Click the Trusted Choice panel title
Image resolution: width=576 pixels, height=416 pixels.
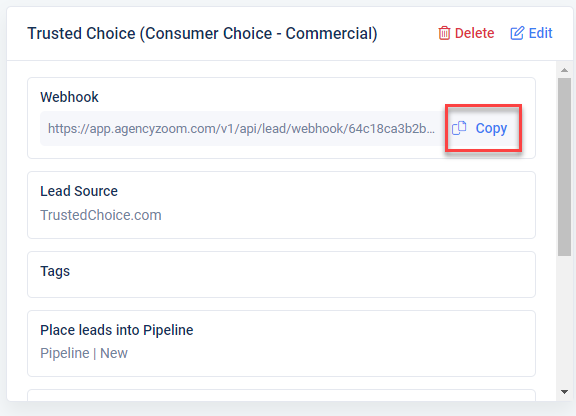click(202, 33)
